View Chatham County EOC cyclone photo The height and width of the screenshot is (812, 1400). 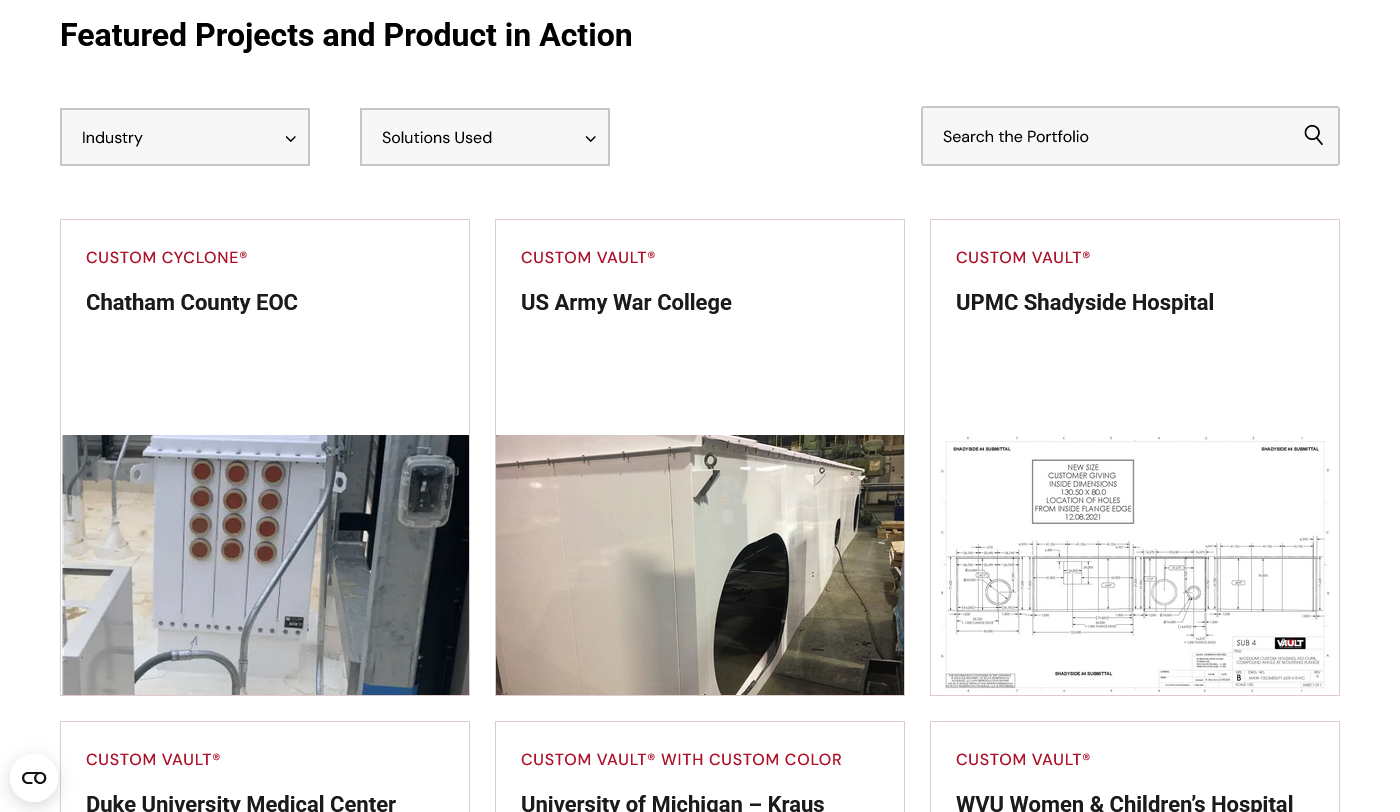(x=265, y=565)
